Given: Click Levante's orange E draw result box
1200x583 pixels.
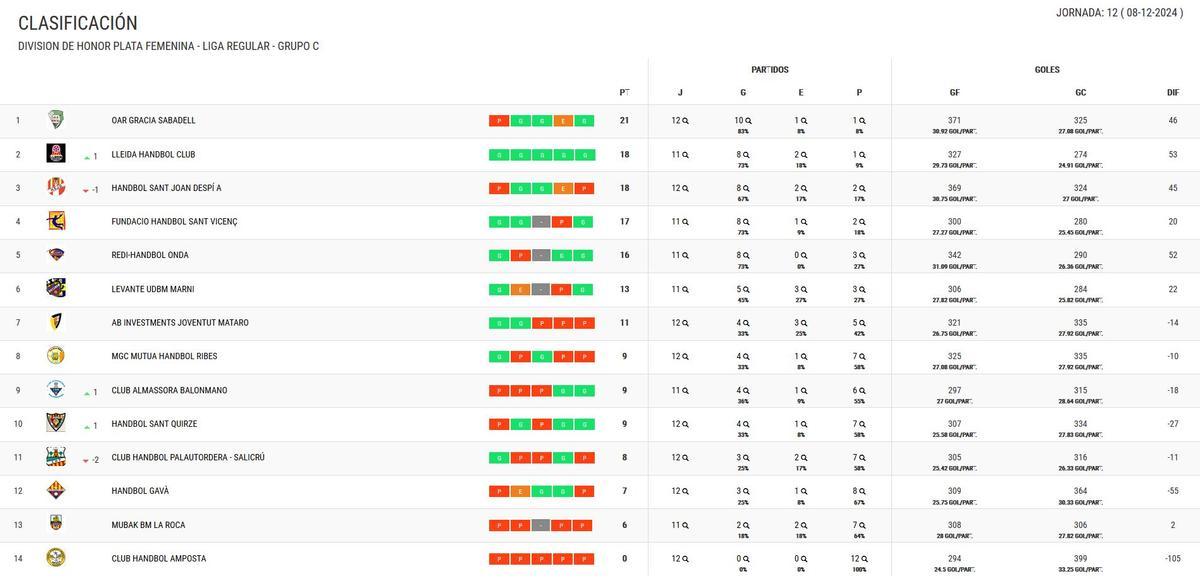Looking at the screenshot, I should pyautogui.click(x=520, y=290).
